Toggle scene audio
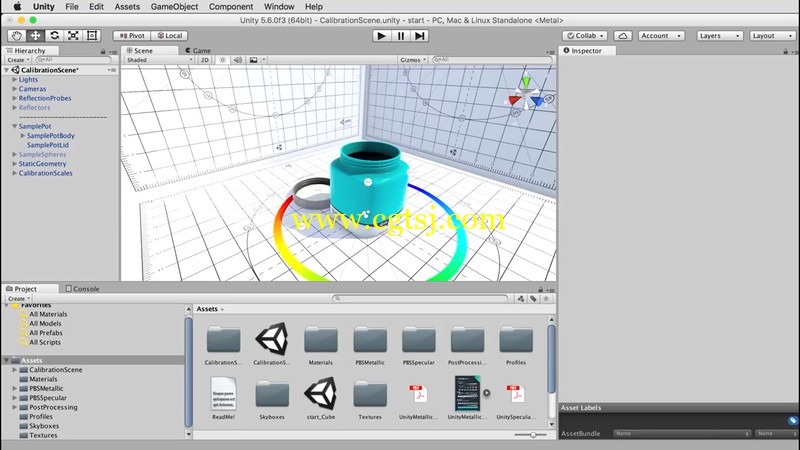This screenshot has height=450, width=800. 238,60
